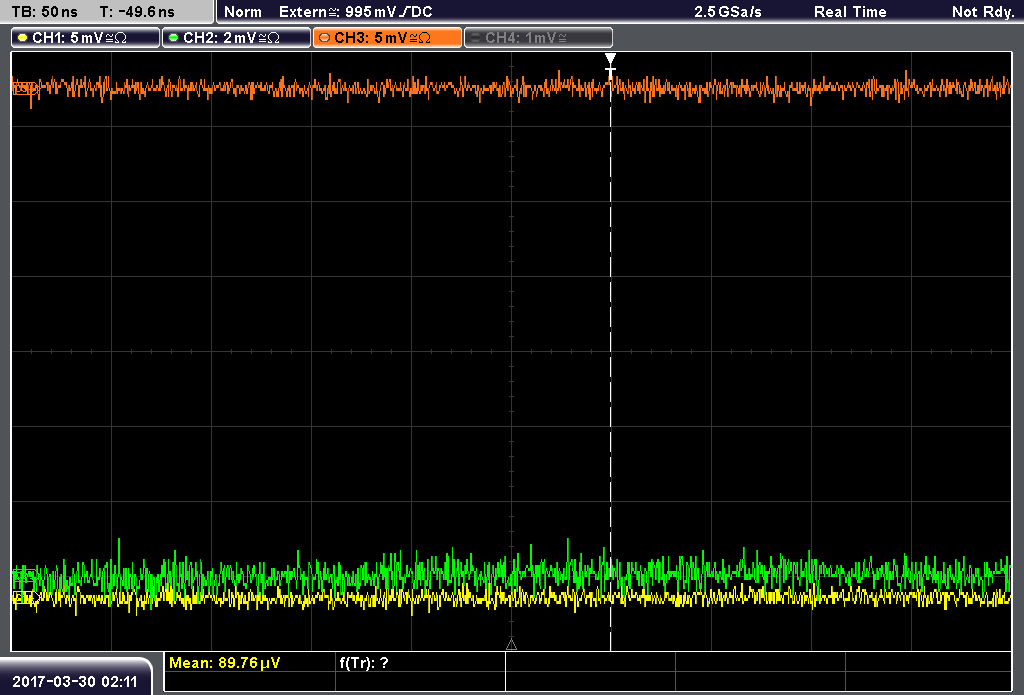
Task: Enable the greyed-out CH4 1 mV tab
Action: (538, 38)
